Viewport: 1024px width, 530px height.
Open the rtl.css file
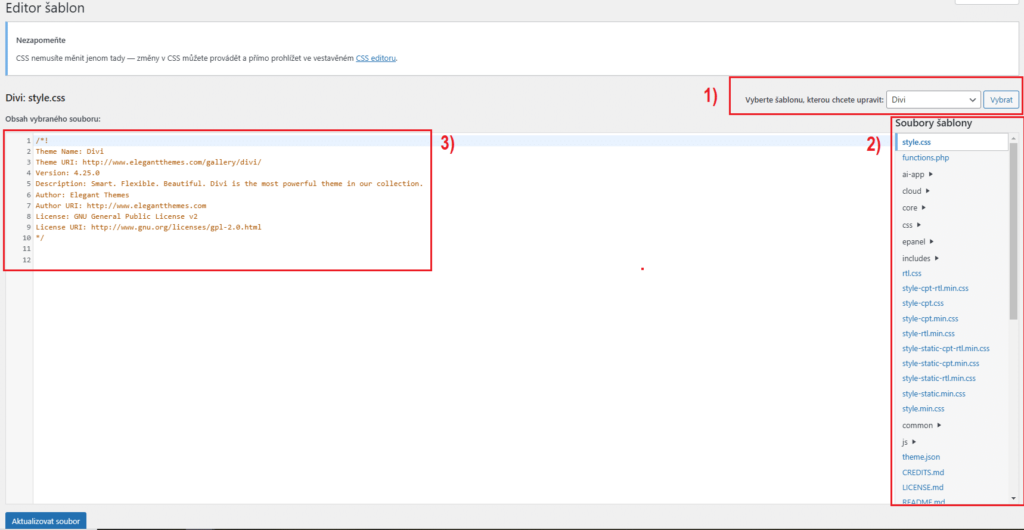911,273
